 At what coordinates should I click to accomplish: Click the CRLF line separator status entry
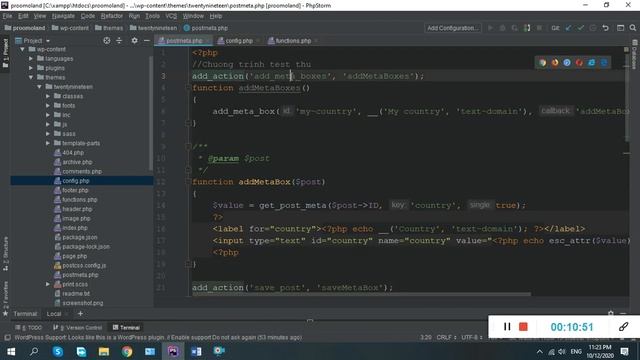click(x=447, y=338)
